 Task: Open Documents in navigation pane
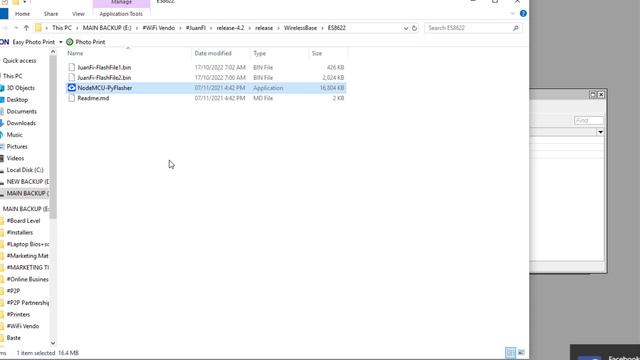tap(22, 111)
